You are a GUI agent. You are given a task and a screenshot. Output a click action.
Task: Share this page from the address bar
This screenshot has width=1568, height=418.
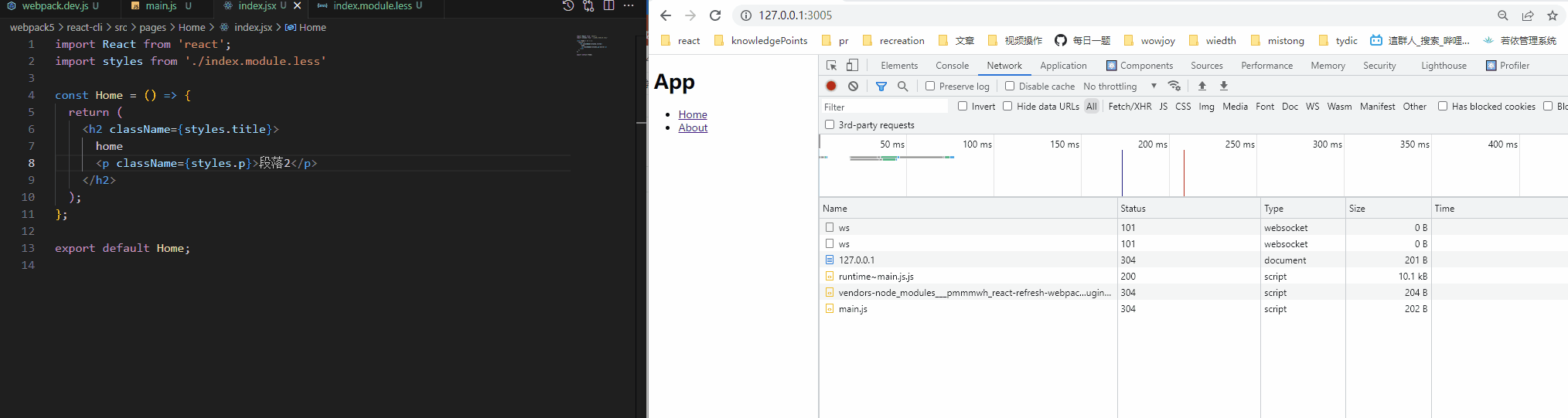[x=1528, y=15]
